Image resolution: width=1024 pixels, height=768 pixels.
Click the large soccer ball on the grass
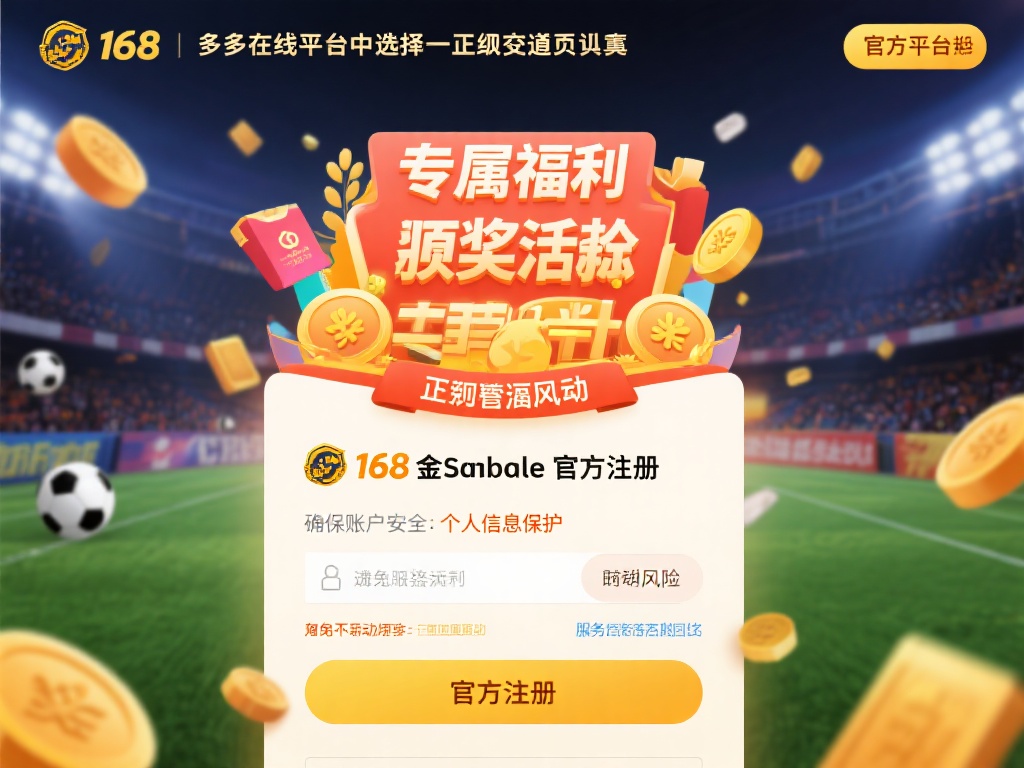(76, 500)
